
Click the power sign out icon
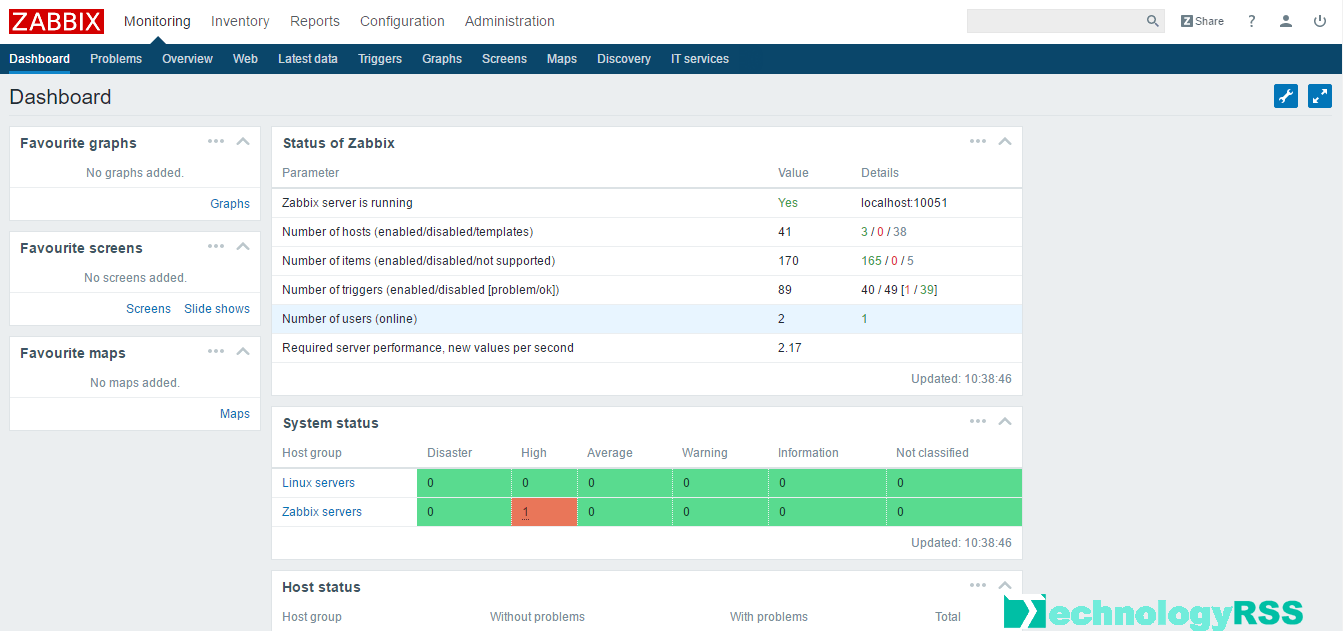click(1320, 21)
